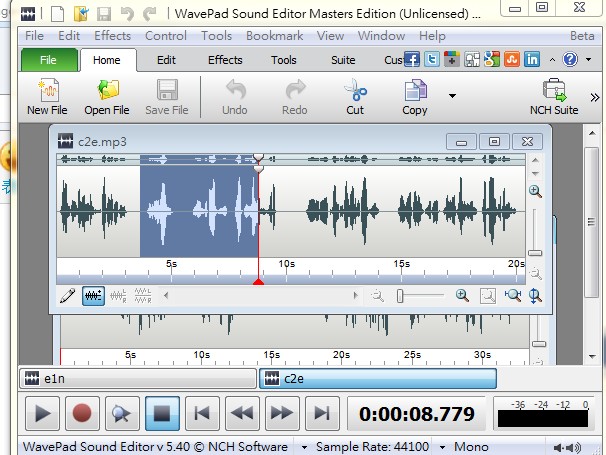Switch to the e1n file tab
This screenshot has width=606, height=455.
(x=138, y=378)
